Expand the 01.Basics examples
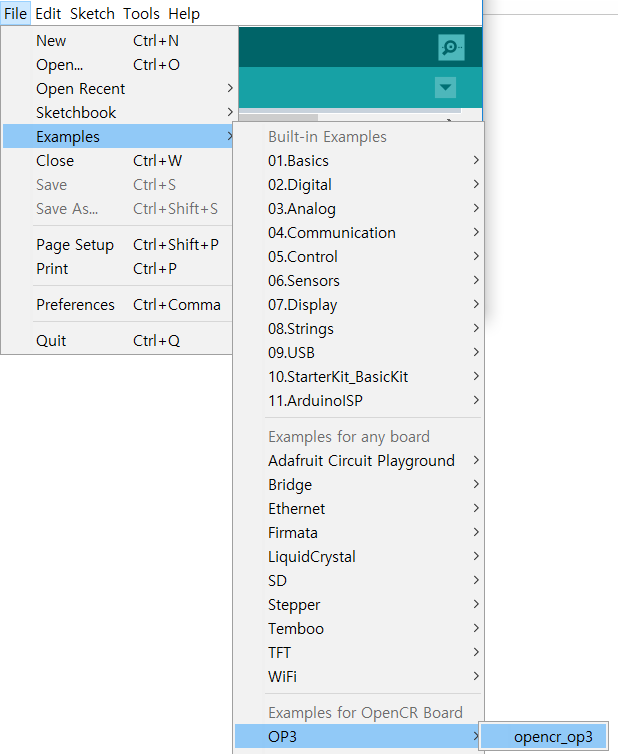This screenshot has width=618, height=754. (x=359, y=161)
